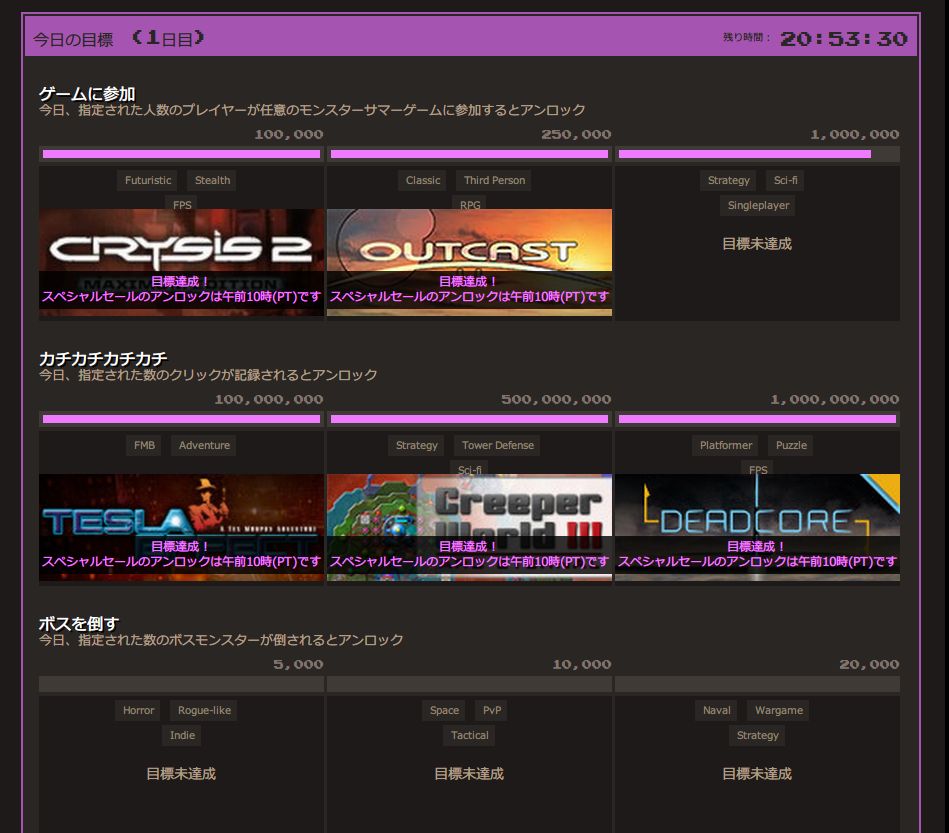Select the Tower Defense tag
Viewport: 949px width, 833px height.
point(497,446)
